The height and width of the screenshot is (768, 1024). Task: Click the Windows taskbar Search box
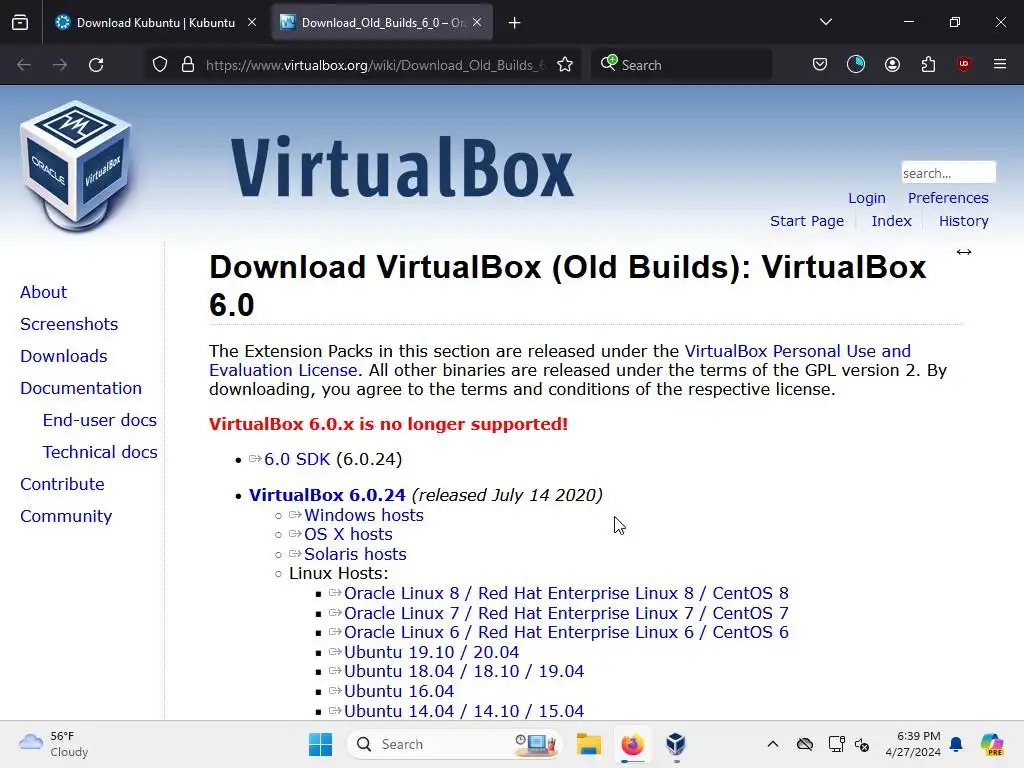(x=455, y=744)
